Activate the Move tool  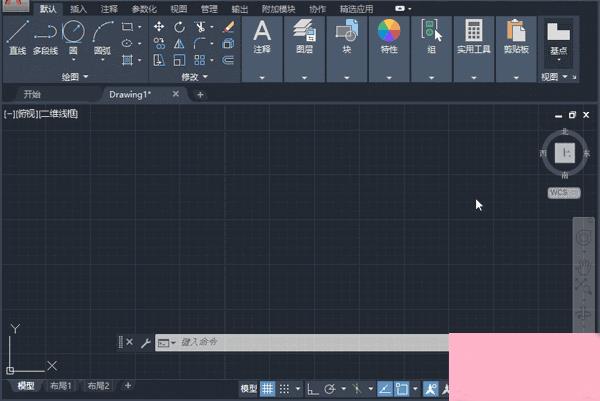point(159,26)
